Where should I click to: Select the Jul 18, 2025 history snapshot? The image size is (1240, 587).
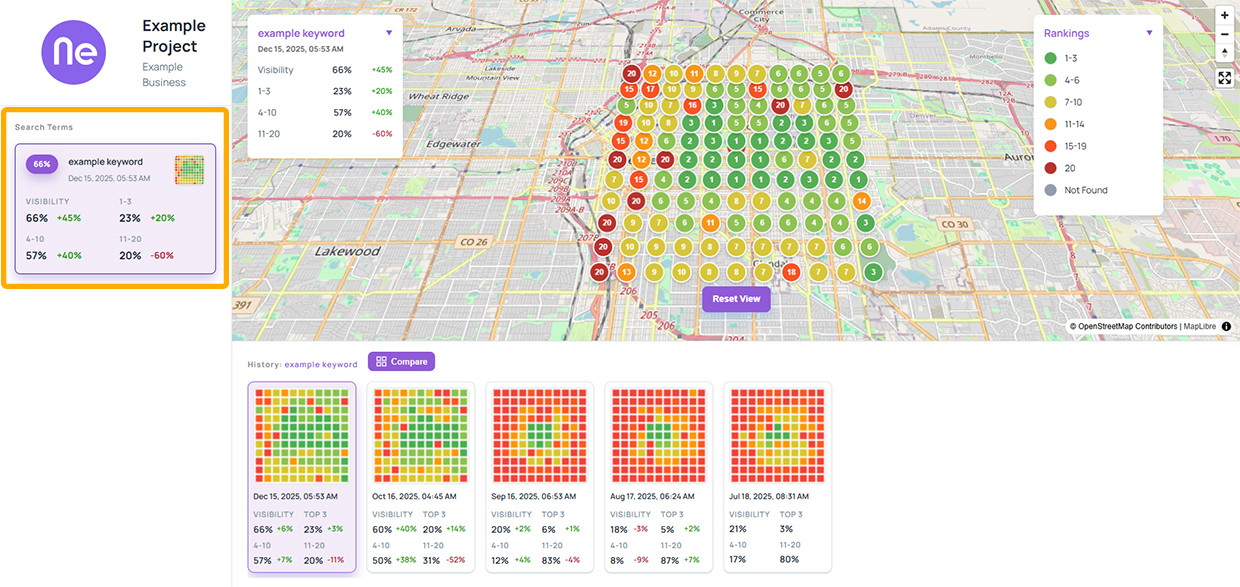coord(777,477)
